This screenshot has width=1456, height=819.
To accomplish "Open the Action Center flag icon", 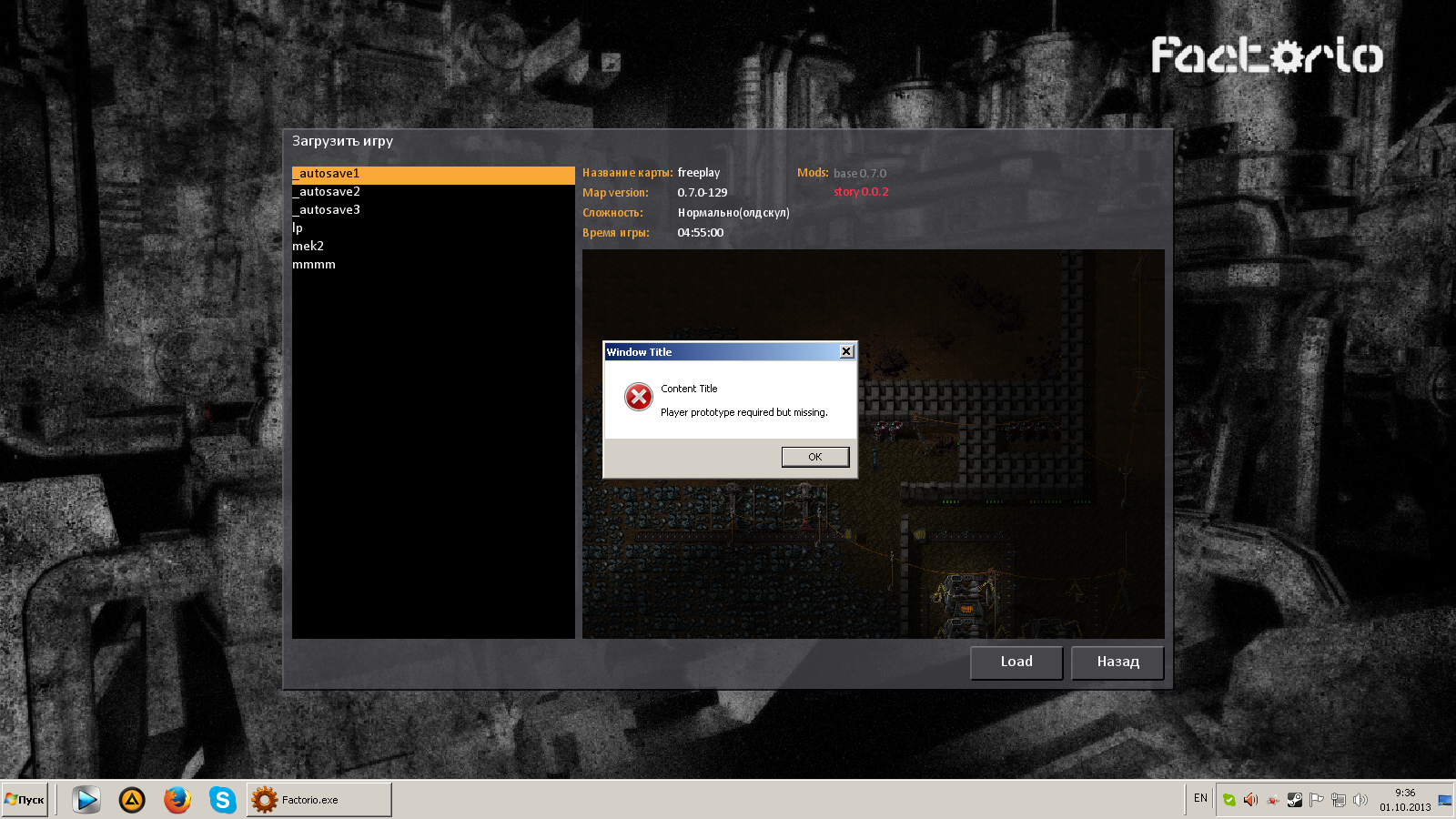I will [1317, 800].
